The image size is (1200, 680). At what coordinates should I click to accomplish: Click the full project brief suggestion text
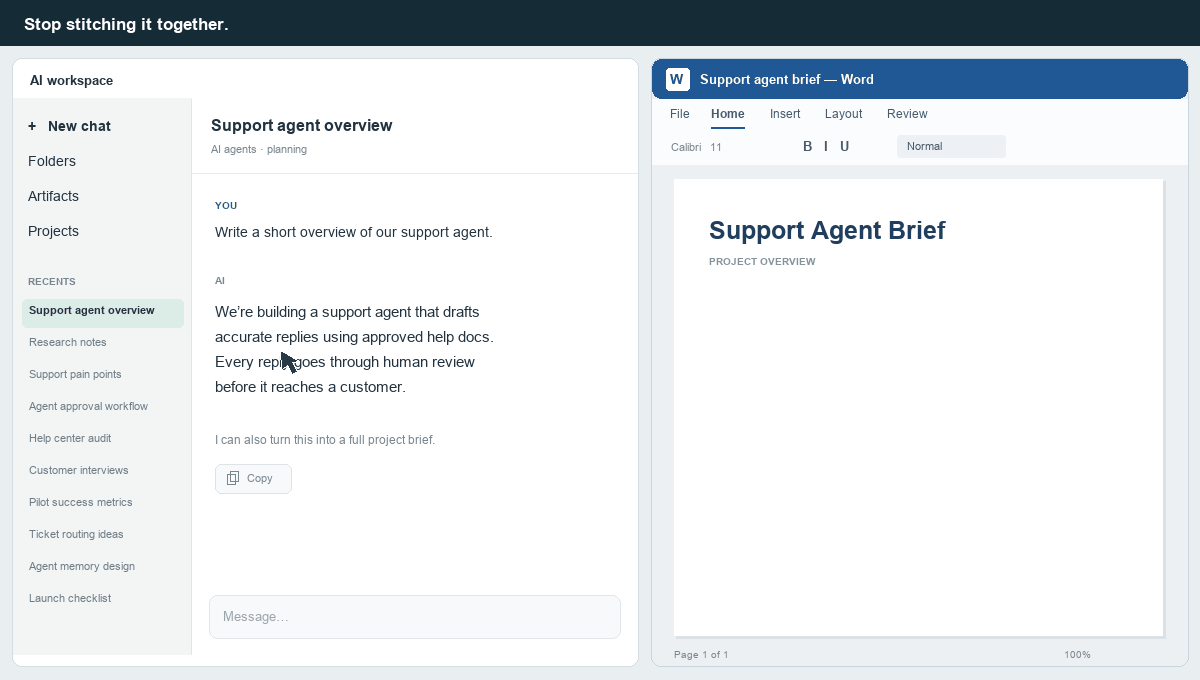pos(325,440)
